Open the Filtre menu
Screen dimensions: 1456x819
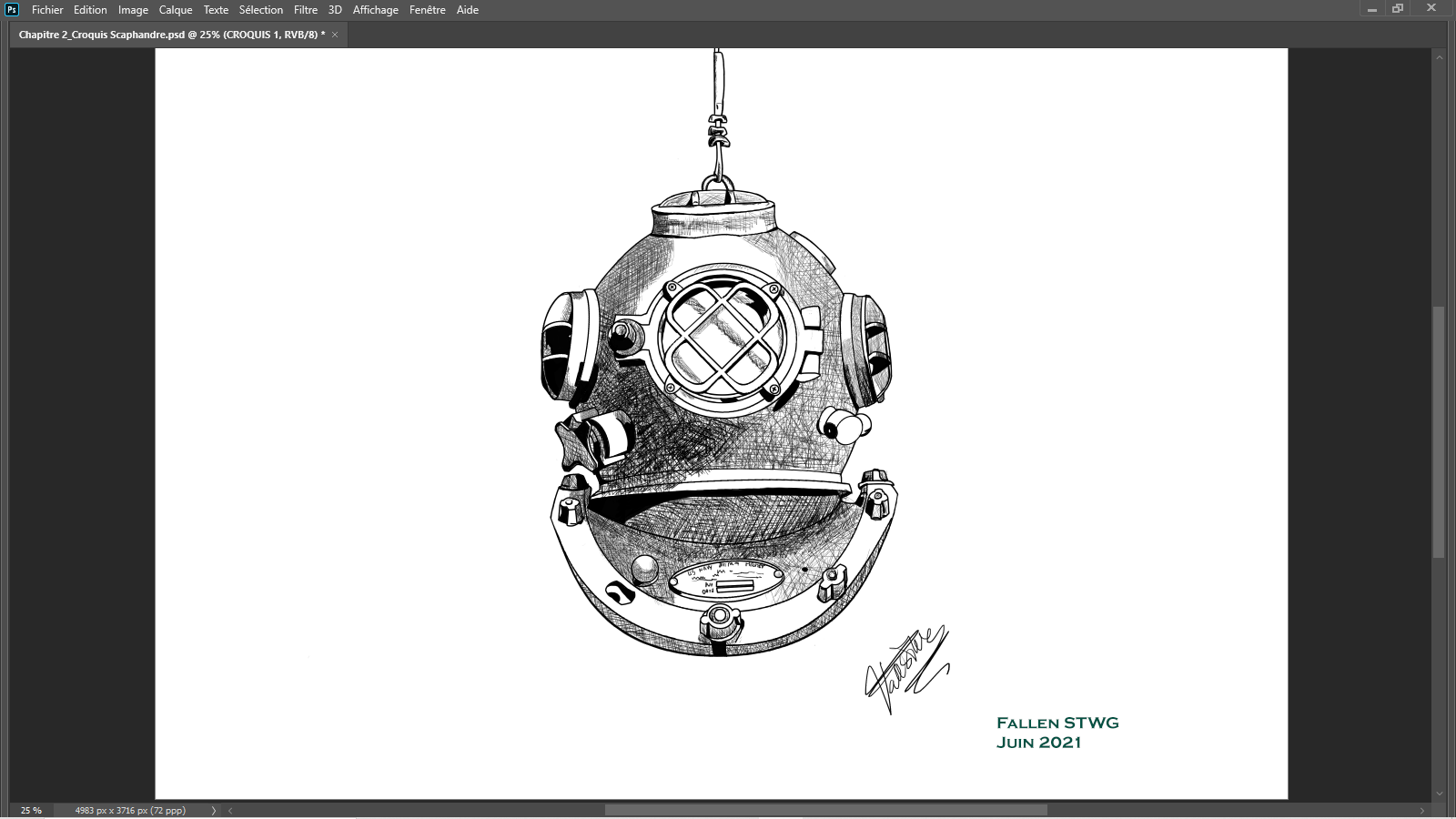pos(306,10)
